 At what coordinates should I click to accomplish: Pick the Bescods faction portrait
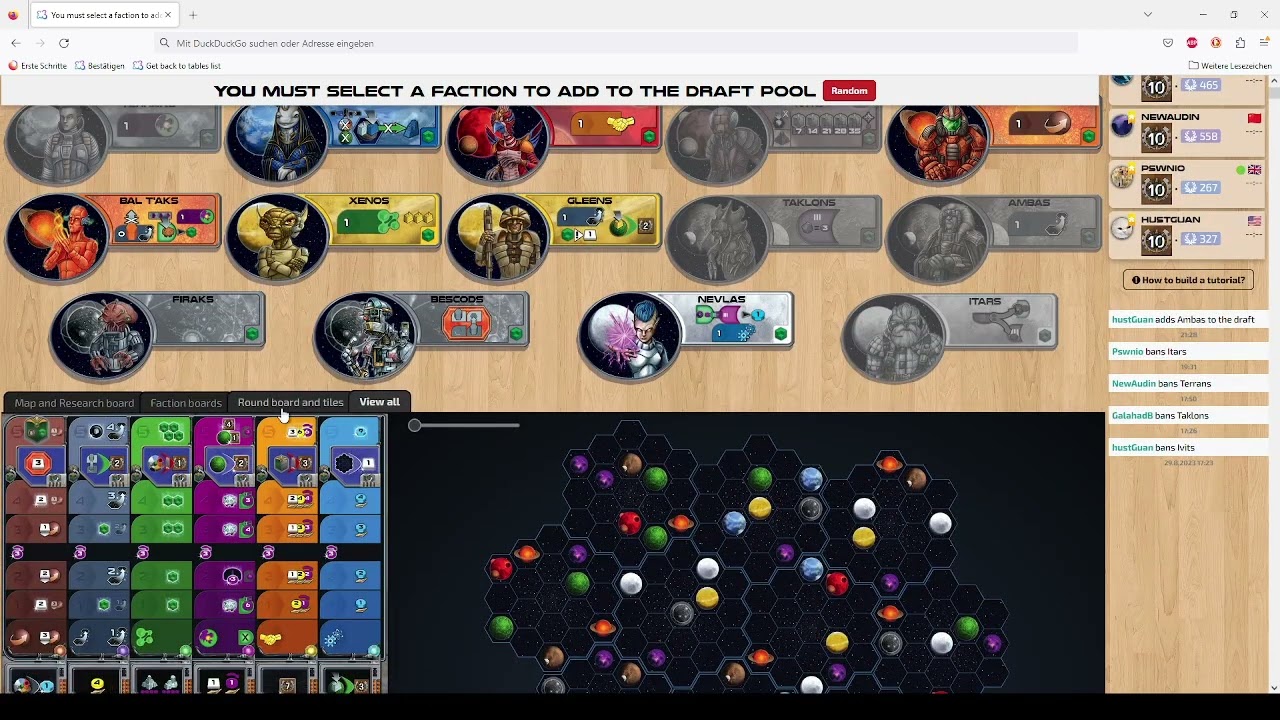(x=366, y=336)
